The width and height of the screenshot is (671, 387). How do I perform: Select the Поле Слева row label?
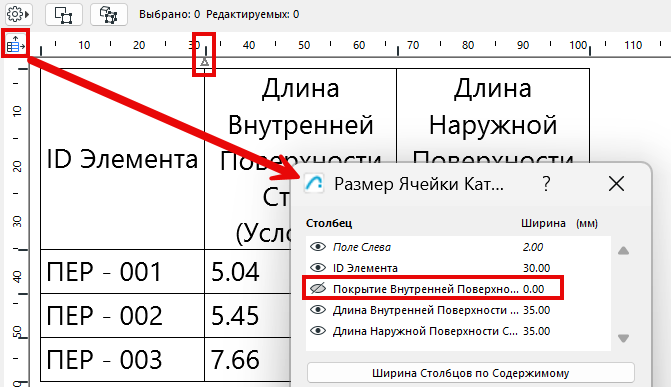tap(362, 247)
